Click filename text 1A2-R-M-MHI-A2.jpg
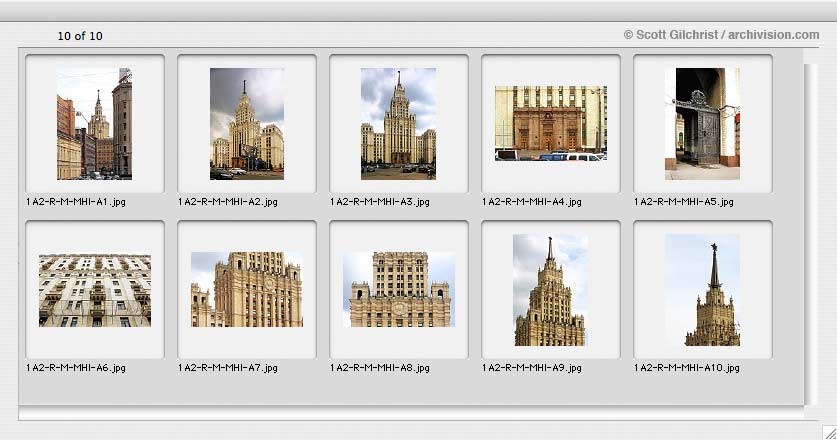The height and width of the screenshot is (440, 837). click(228, 202)
